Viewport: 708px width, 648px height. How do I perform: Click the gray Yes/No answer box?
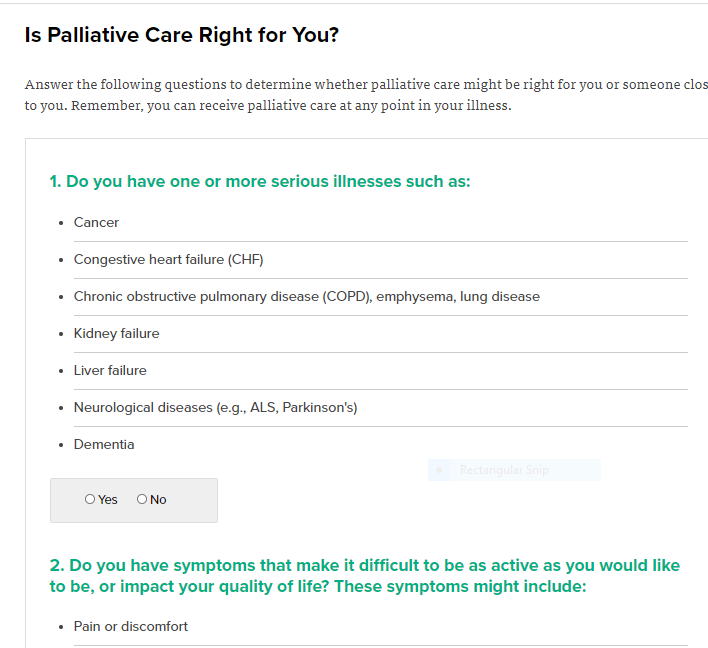[x=134, y=500]
